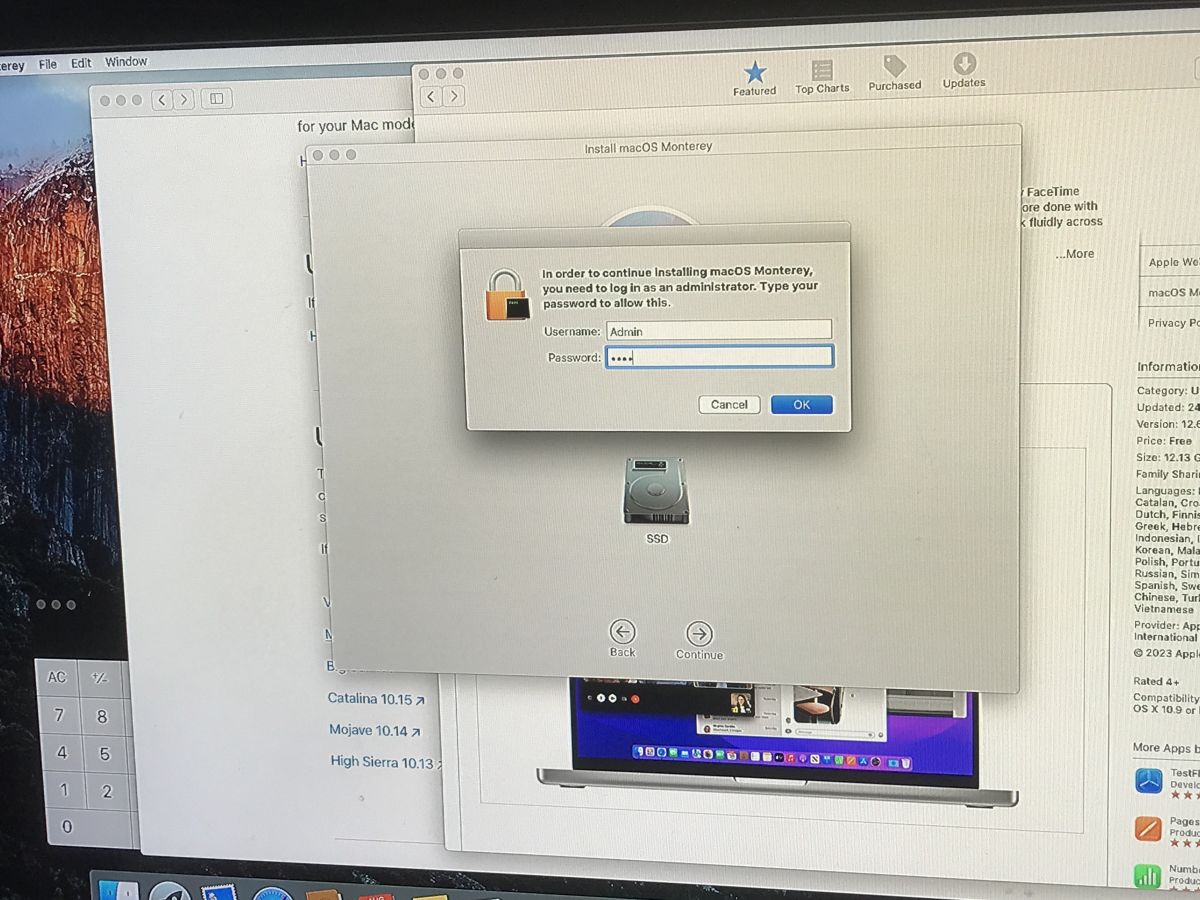Open the Privacy Policy link in App Store

[x=1172, y=323]
